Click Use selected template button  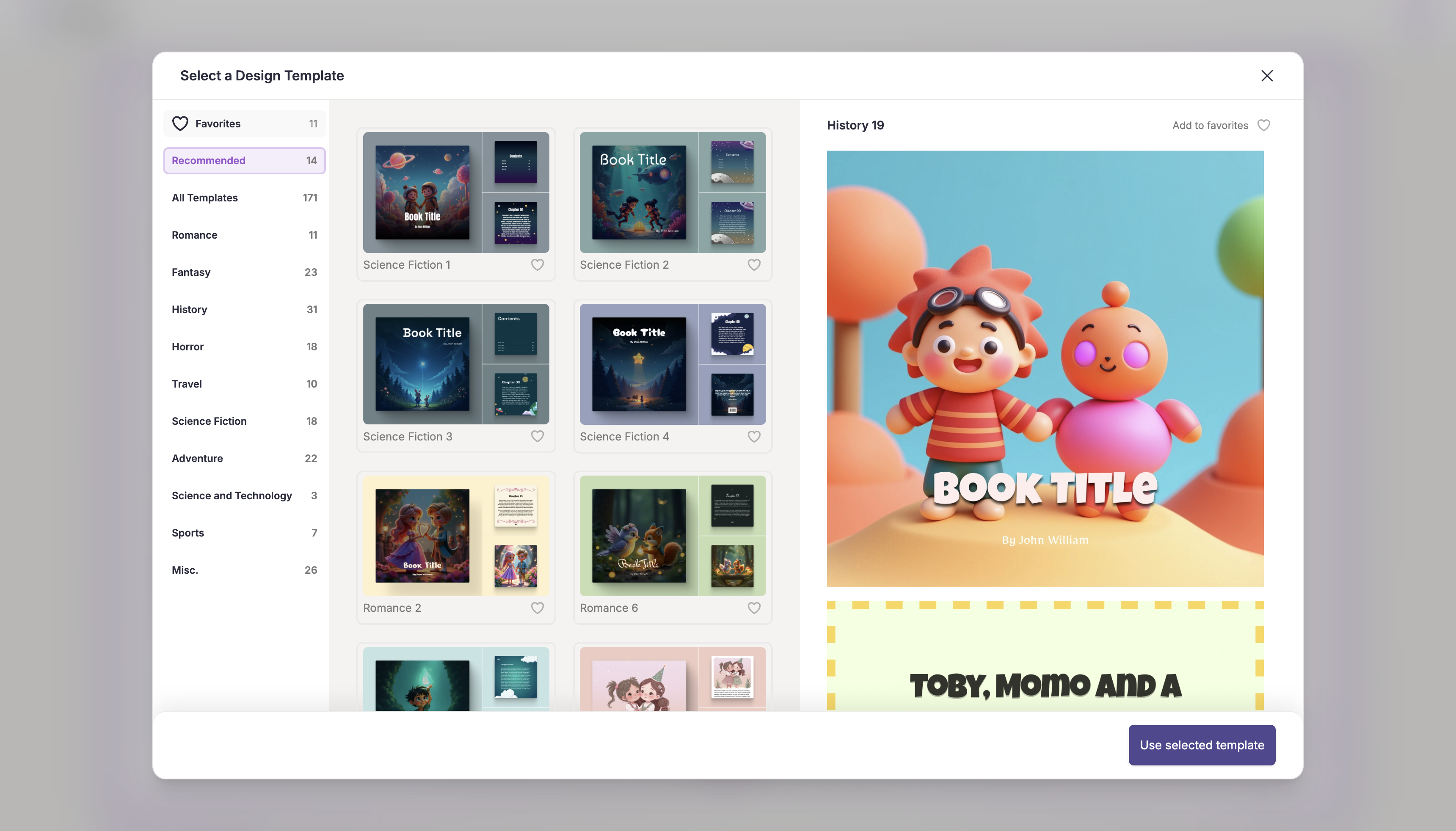(x=1202, y=745)
